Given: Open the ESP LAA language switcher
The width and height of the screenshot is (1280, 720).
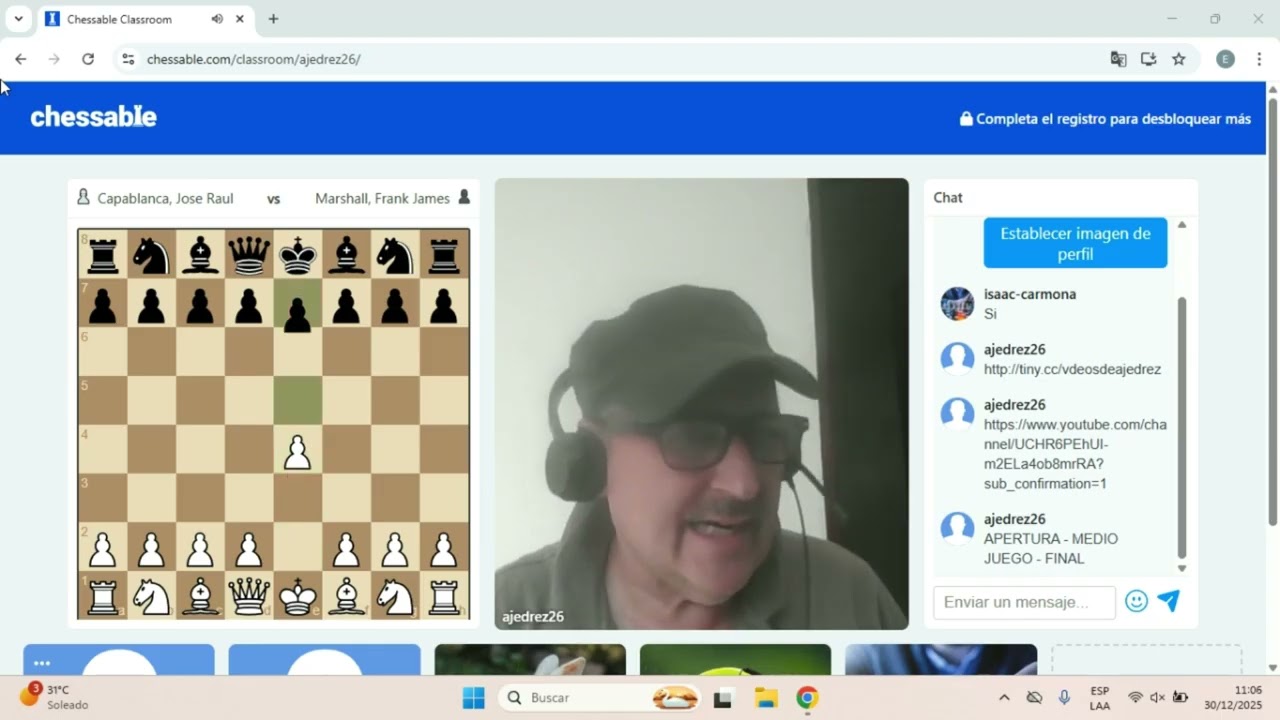Looking at the screenshot, I should pyautogui.click(x=1100, y=697).
